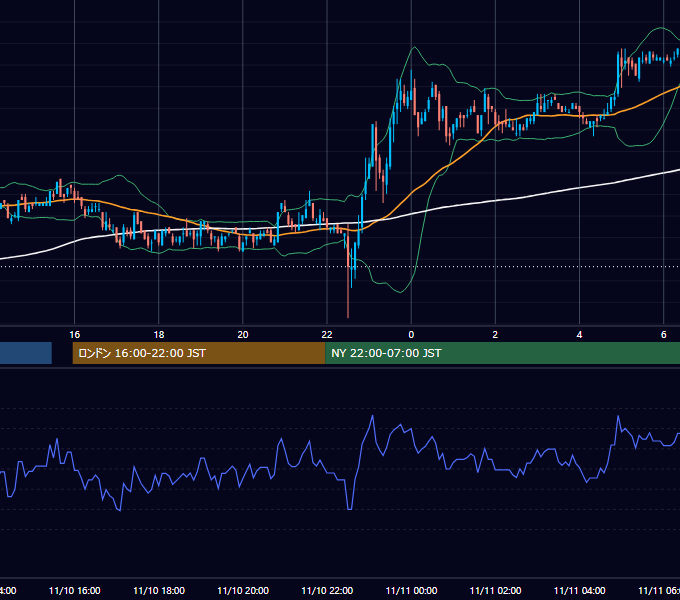Select the ロンドン 16:00-22:00 JST session bar
The height and width of the screenshot is (600, 680).
tap(199, 353)
